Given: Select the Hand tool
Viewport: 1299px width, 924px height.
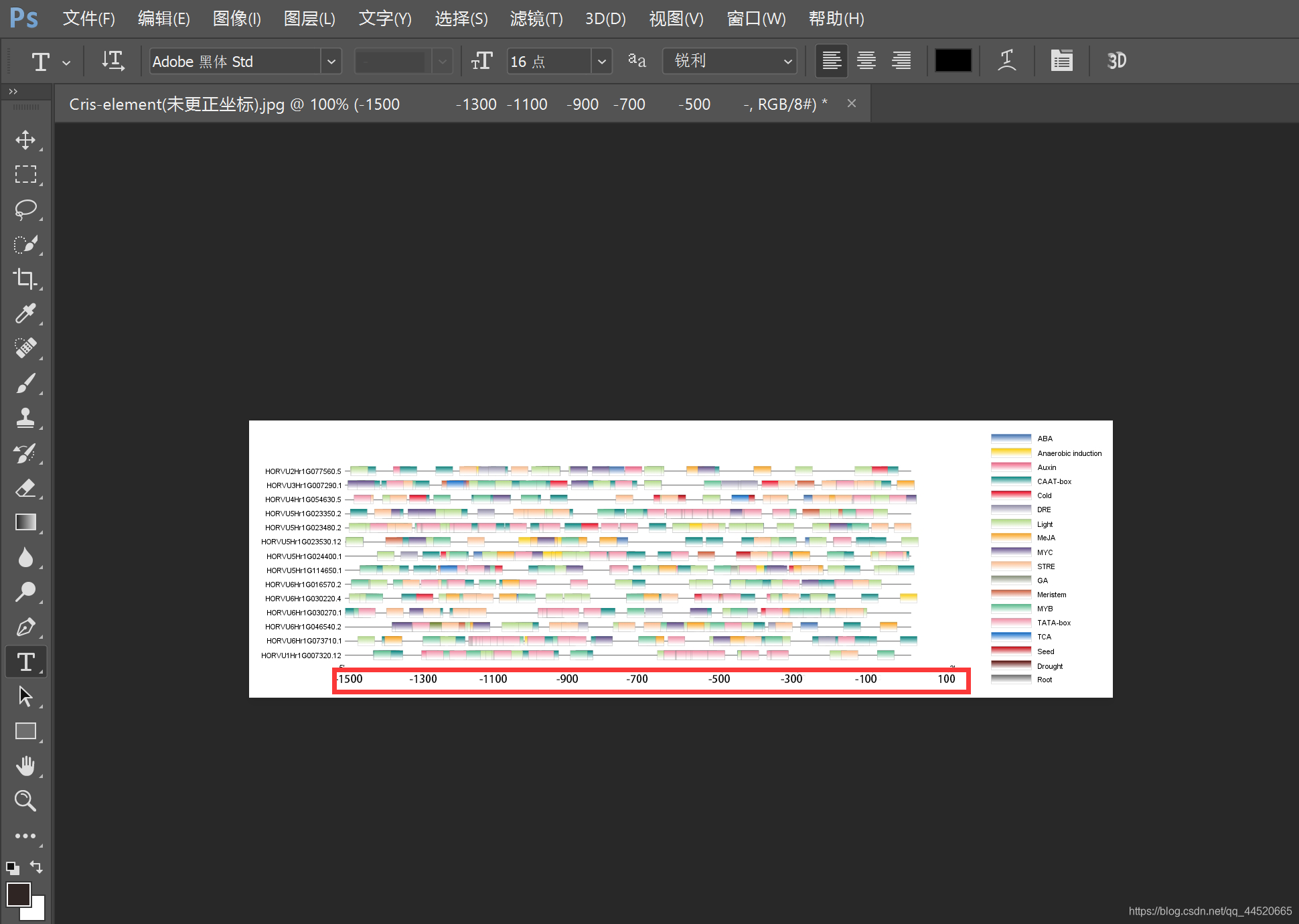Looking at the screenshot, I should [x=25, y=766].
